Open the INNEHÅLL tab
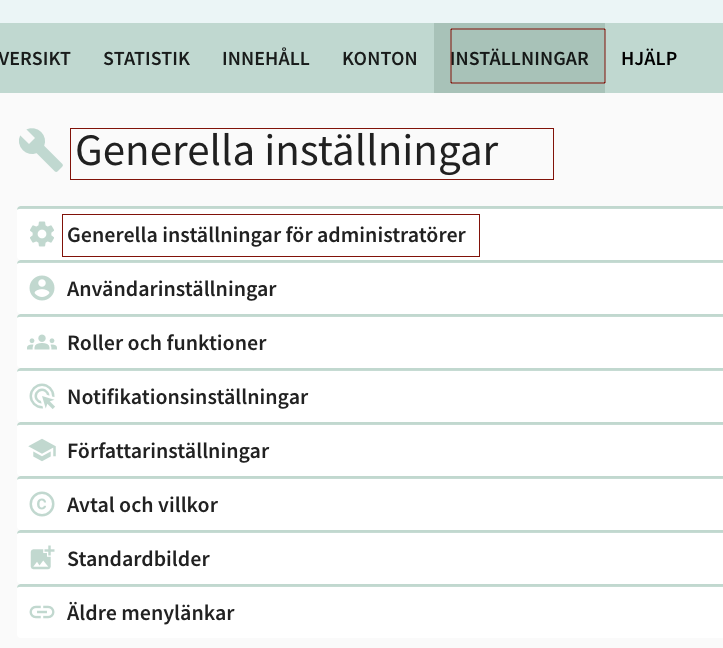Viewport: 723px width, 648px height. coord(265,58)
